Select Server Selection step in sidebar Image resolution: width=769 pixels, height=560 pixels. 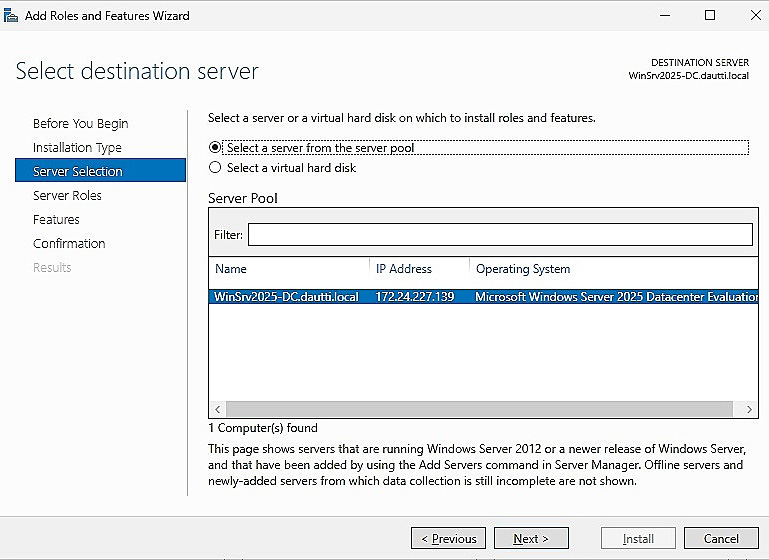101,170
